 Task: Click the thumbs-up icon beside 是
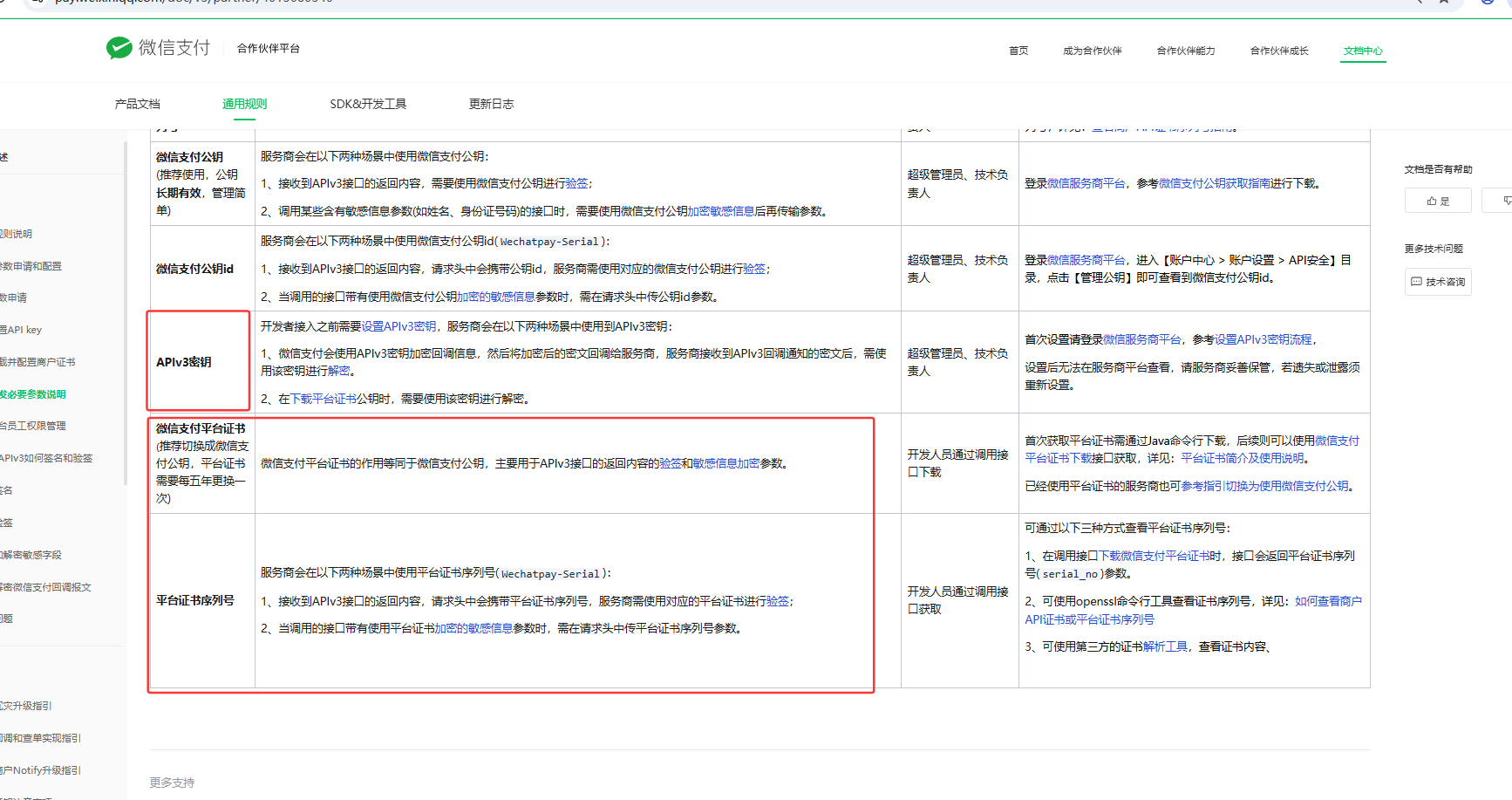tap(1432, 202)
